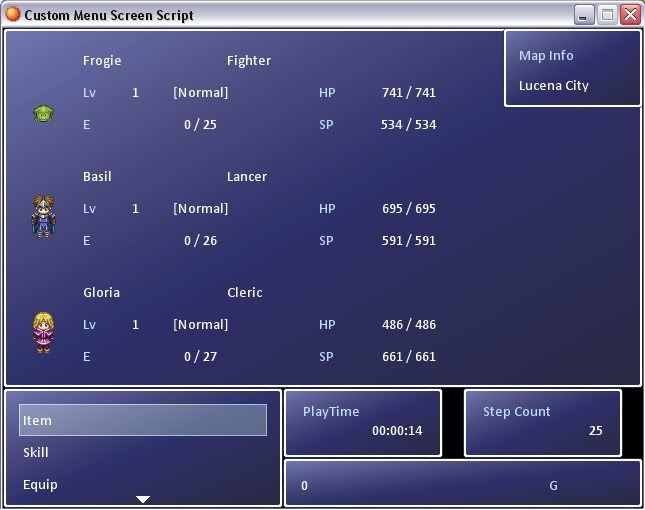Click the Map Info heading
This screenshot has width=645, height=510.
click(546, 56)
